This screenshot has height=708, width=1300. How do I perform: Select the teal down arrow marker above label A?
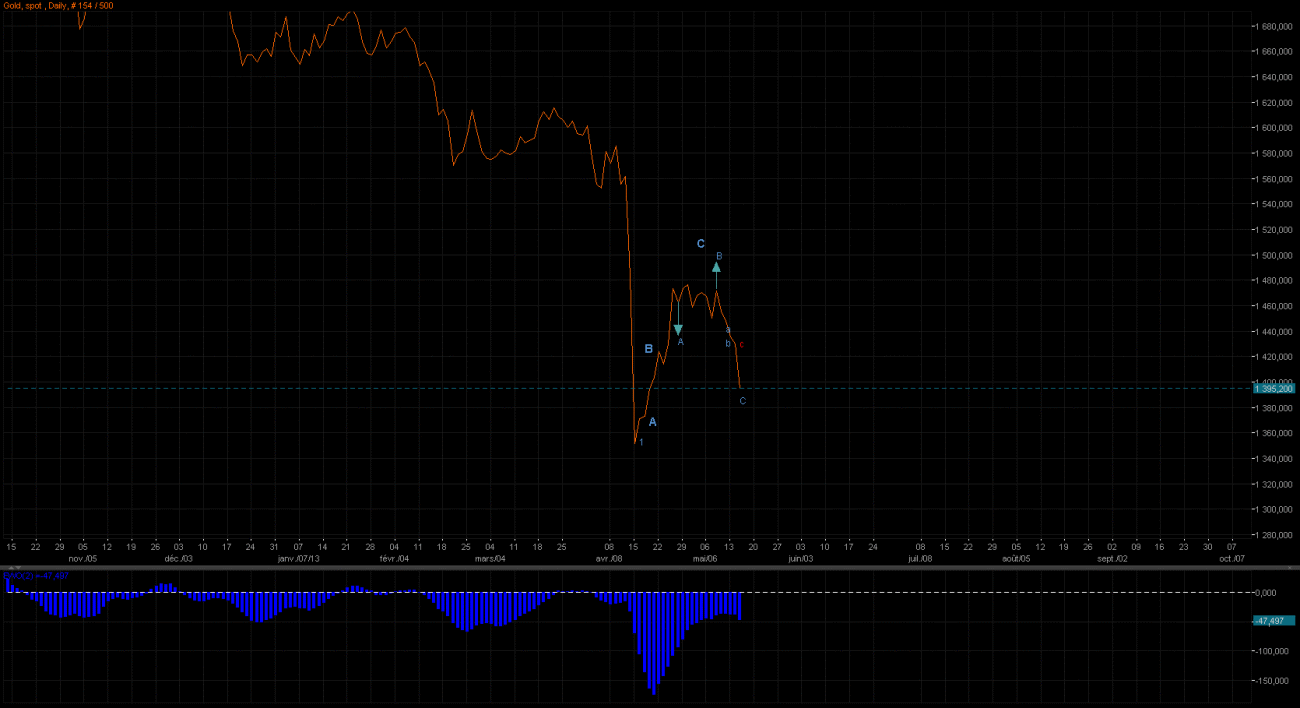(x=678, y=329)
